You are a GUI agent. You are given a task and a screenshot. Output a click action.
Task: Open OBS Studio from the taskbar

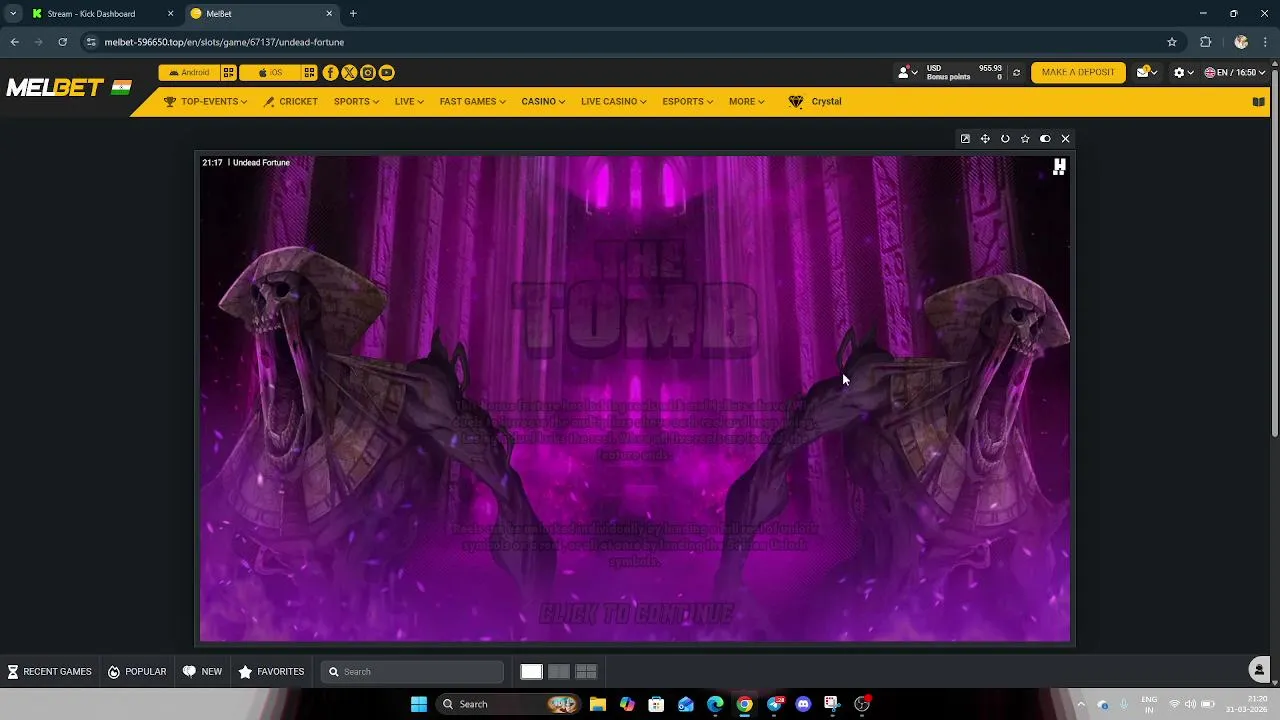862,704
